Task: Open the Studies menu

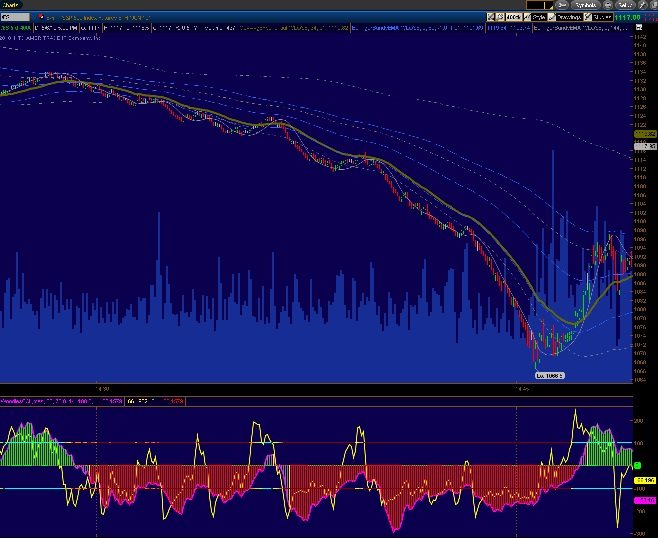Action: pos(603,17)
